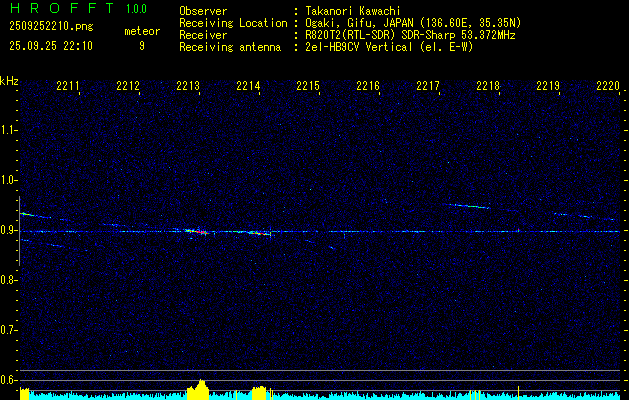Click the 1.1 kHz axis label

coord(8,130)
